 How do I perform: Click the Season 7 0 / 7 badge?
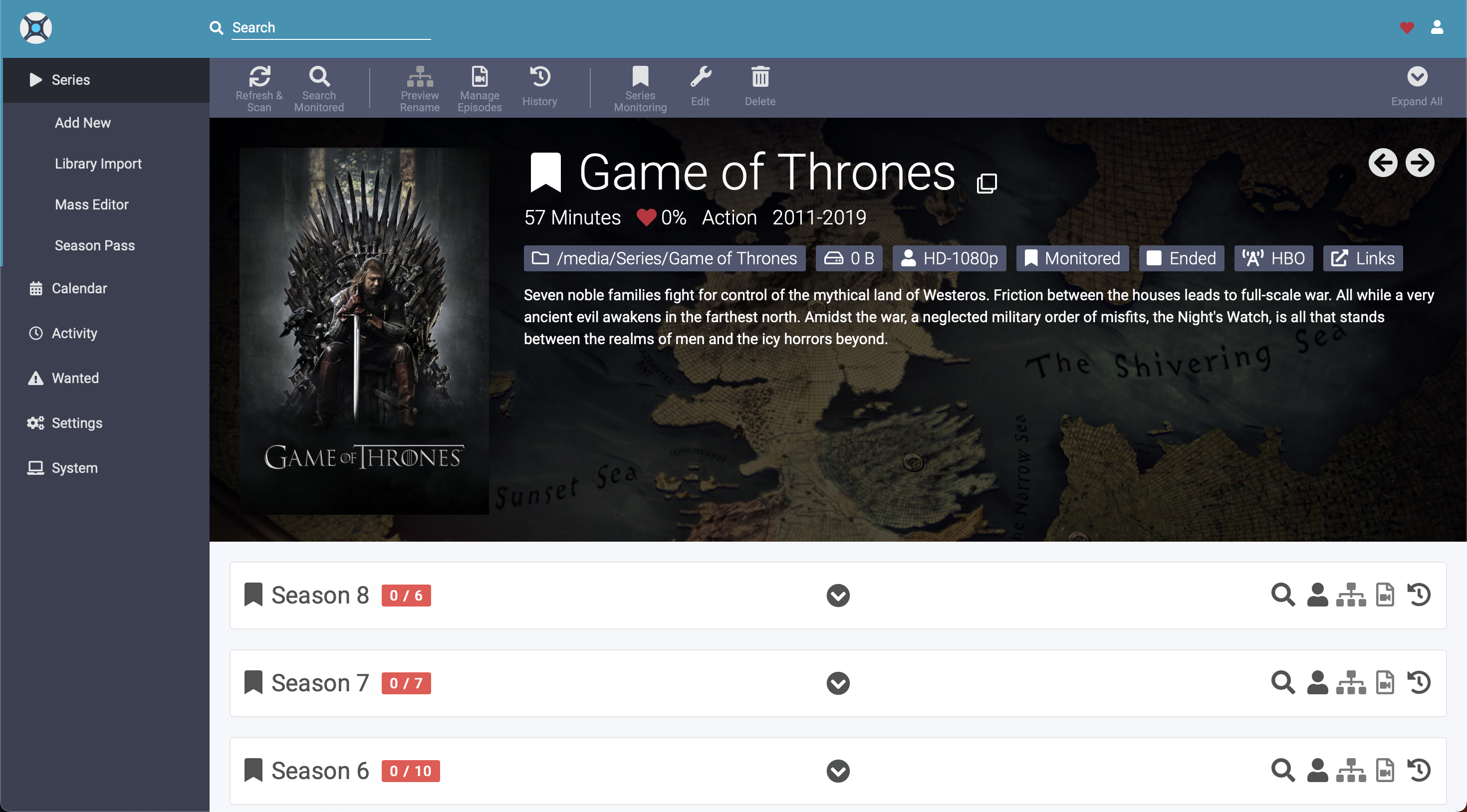click(x=406, y=683)
